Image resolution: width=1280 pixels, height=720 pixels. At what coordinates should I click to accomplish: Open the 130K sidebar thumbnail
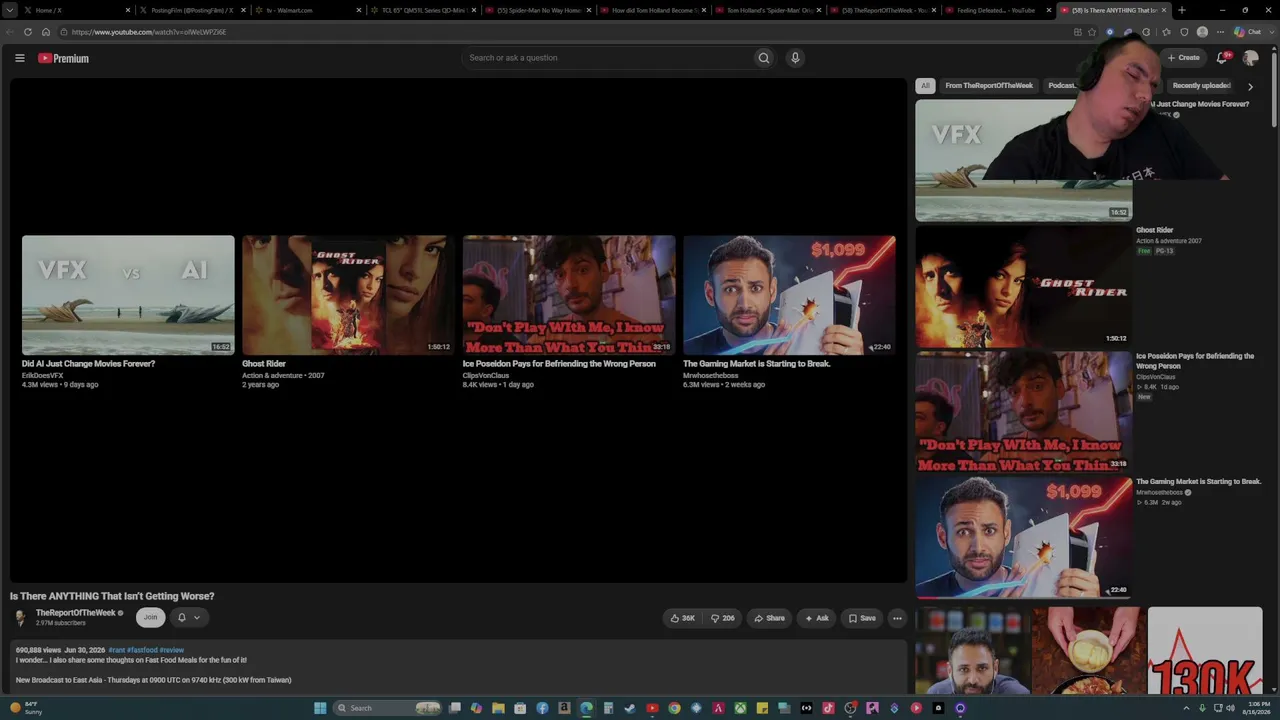click(x=1205, y=650)
